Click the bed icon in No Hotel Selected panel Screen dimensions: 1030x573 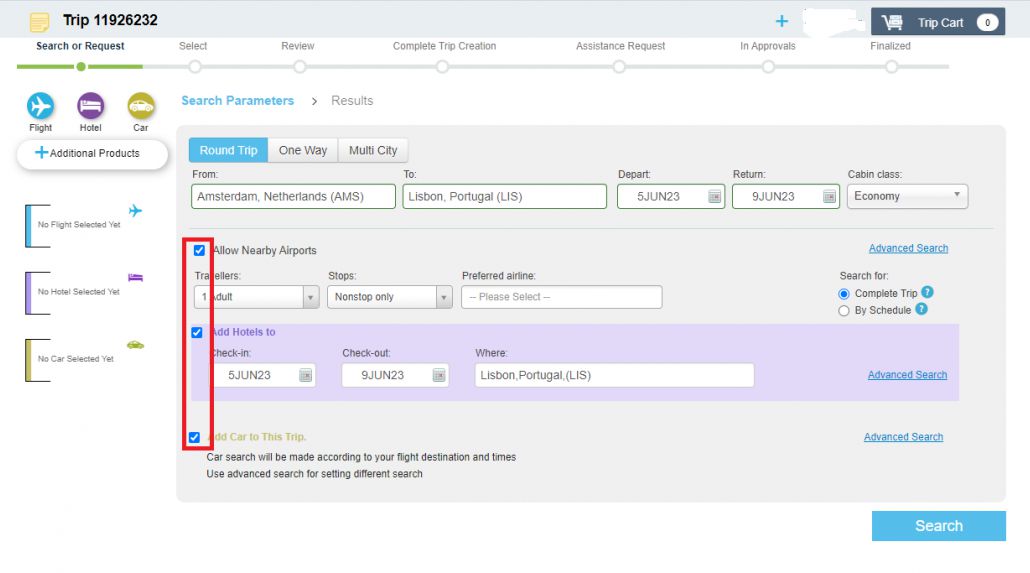click(x=135, y=277)
